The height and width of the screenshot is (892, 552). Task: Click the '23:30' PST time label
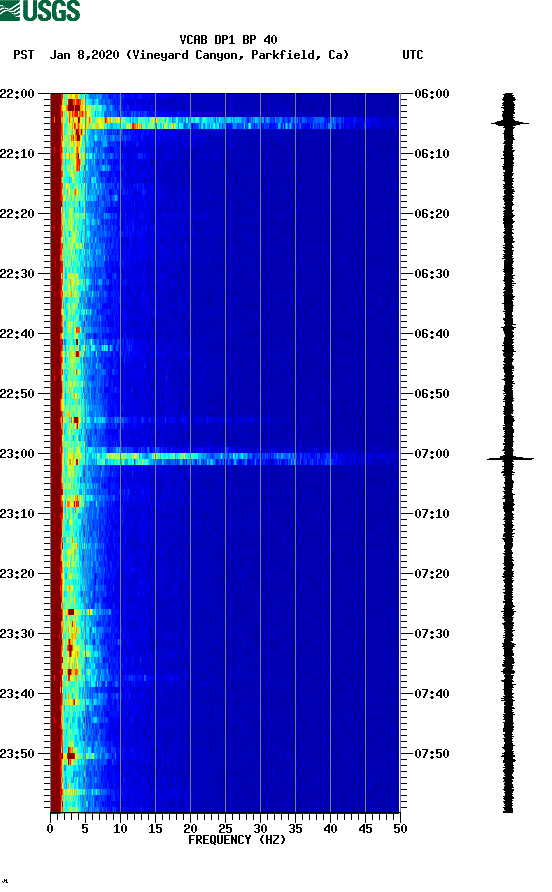[17, 634]
